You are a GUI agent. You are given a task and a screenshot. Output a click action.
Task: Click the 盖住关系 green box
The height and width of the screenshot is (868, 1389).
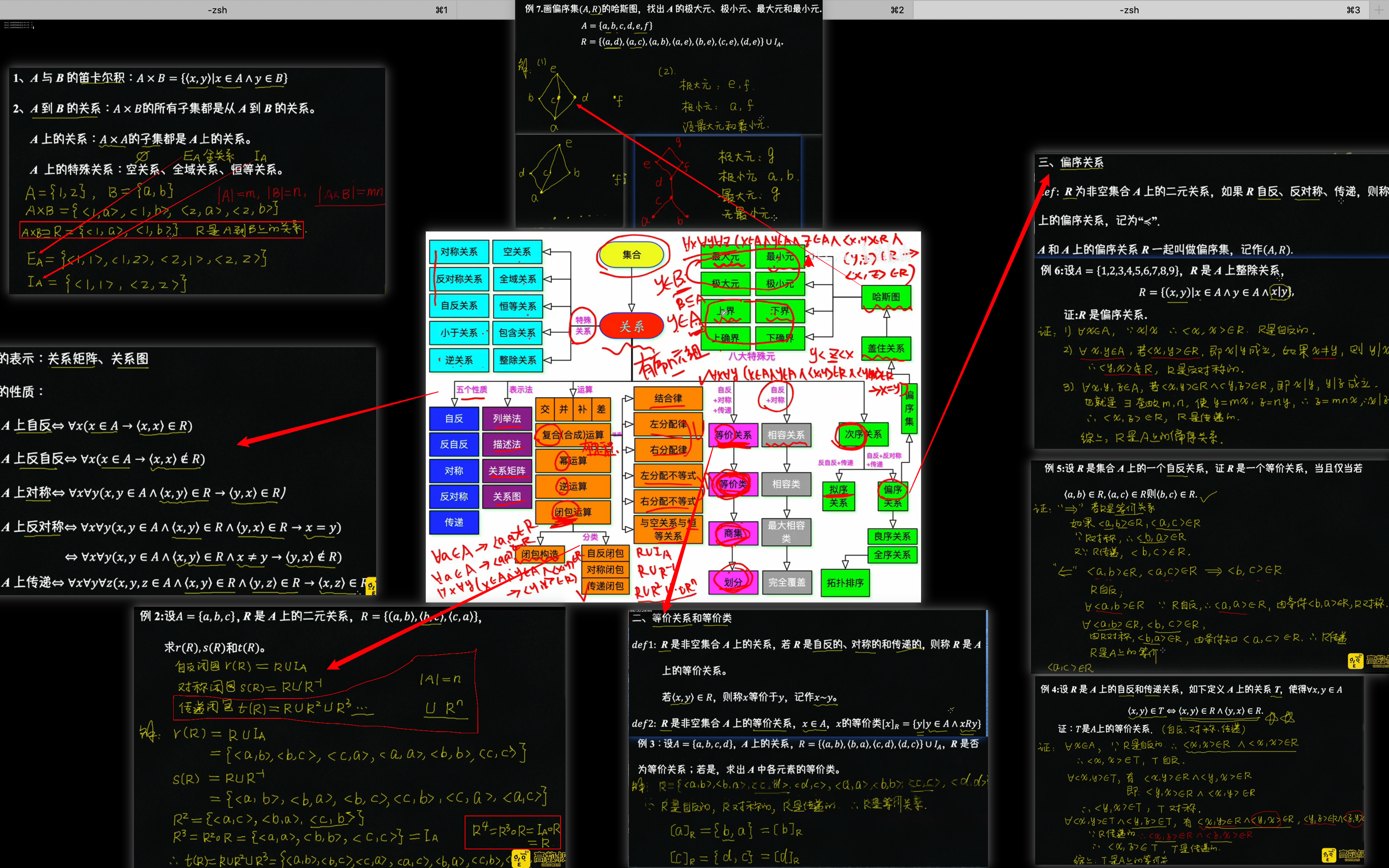tap(885, 348)
